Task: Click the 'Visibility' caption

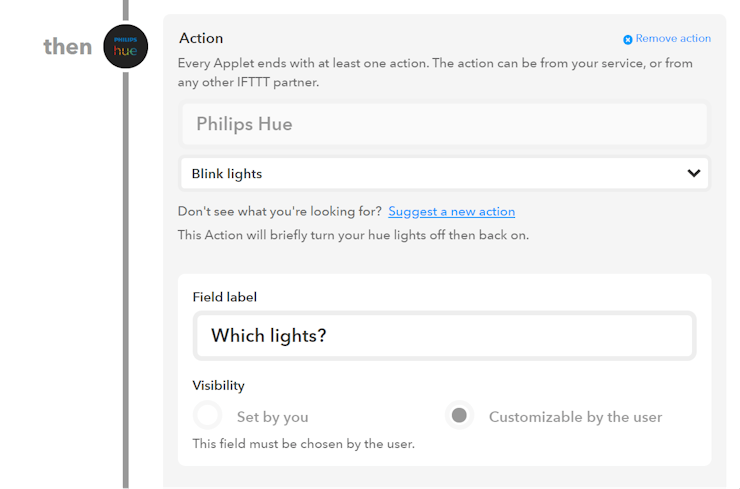Action: click(x=219, y=386)
